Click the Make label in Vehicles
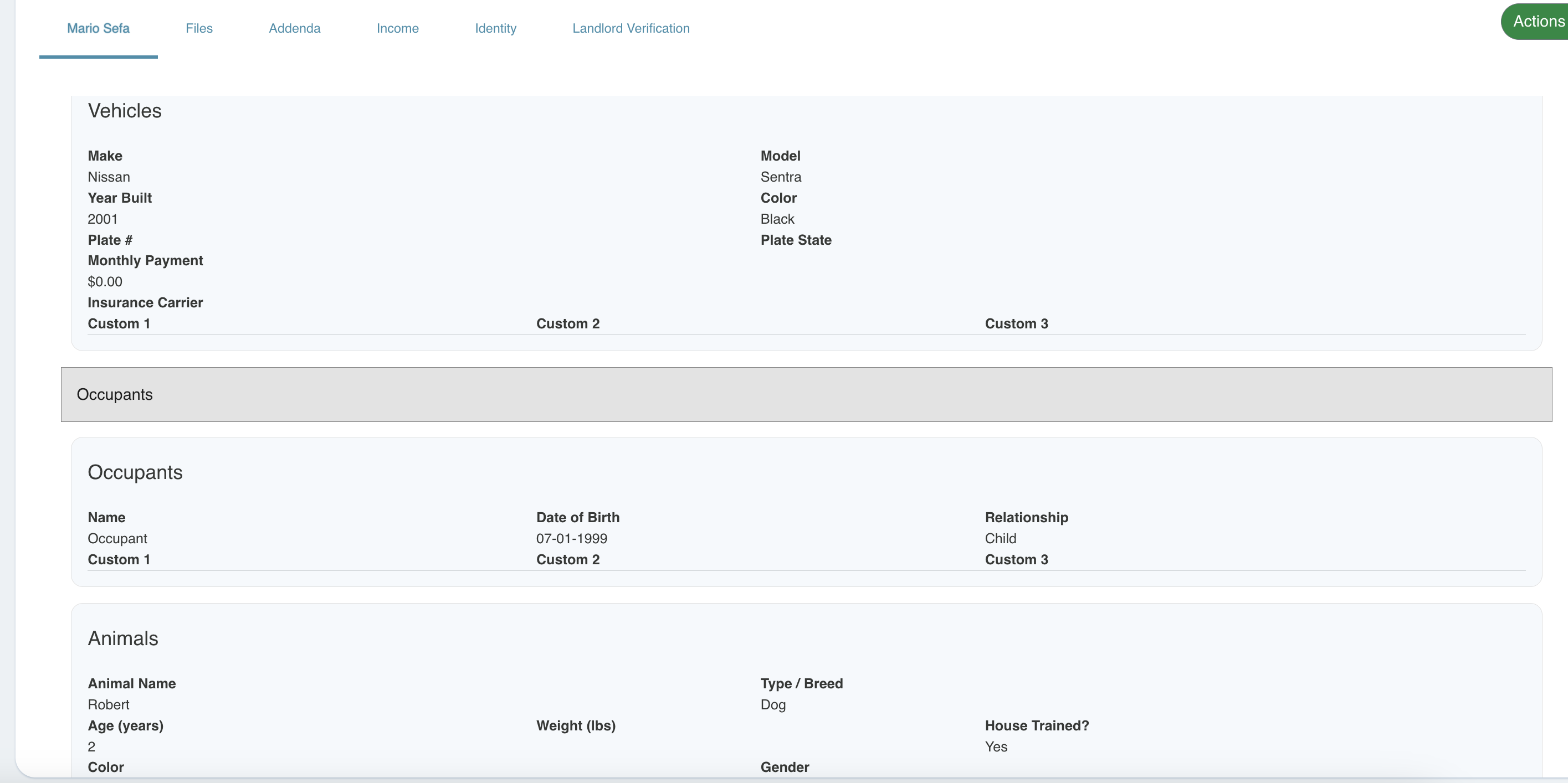Image resolution: width=1568 pixels, height=783 pixels. [105, 156]
